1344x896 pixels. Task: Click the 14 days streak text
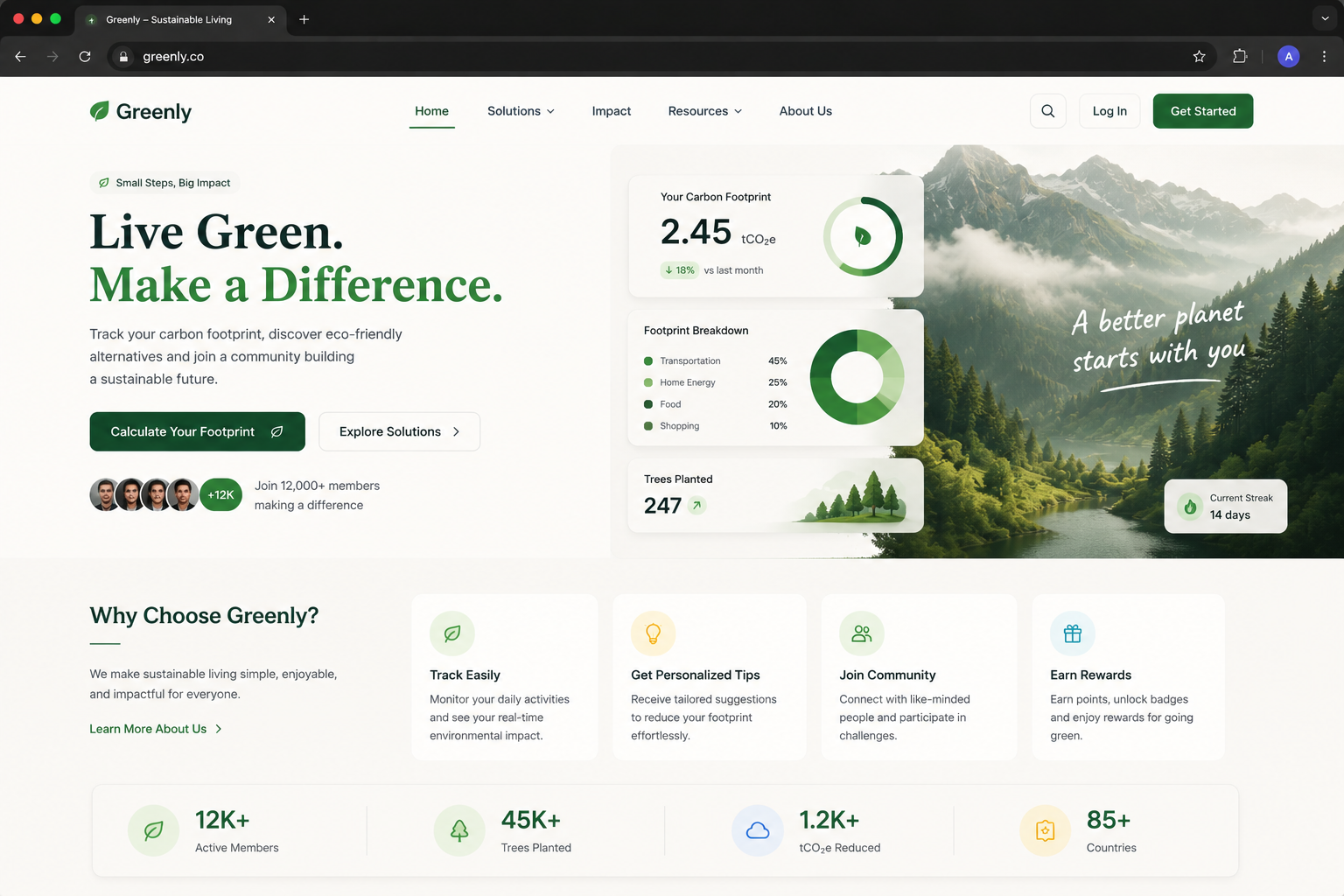1229,514
